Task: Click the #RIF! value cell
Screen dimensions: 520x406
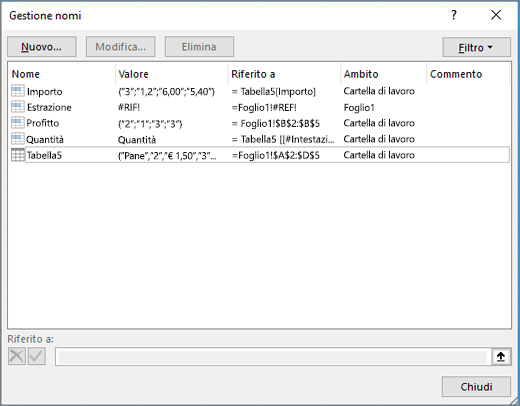Action: point(129,107)
